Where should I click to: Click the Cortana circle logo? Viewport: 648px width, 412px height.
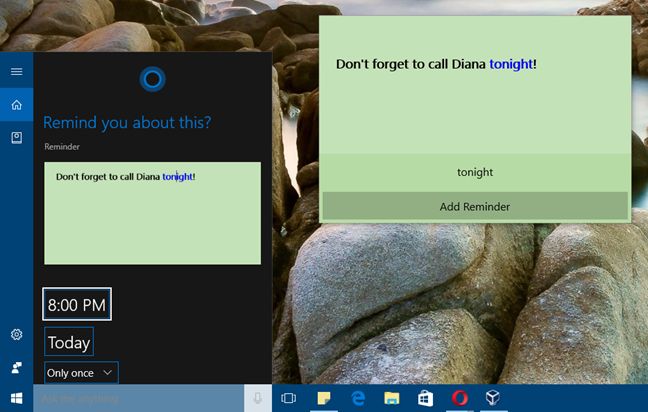[x=152, y=79]
